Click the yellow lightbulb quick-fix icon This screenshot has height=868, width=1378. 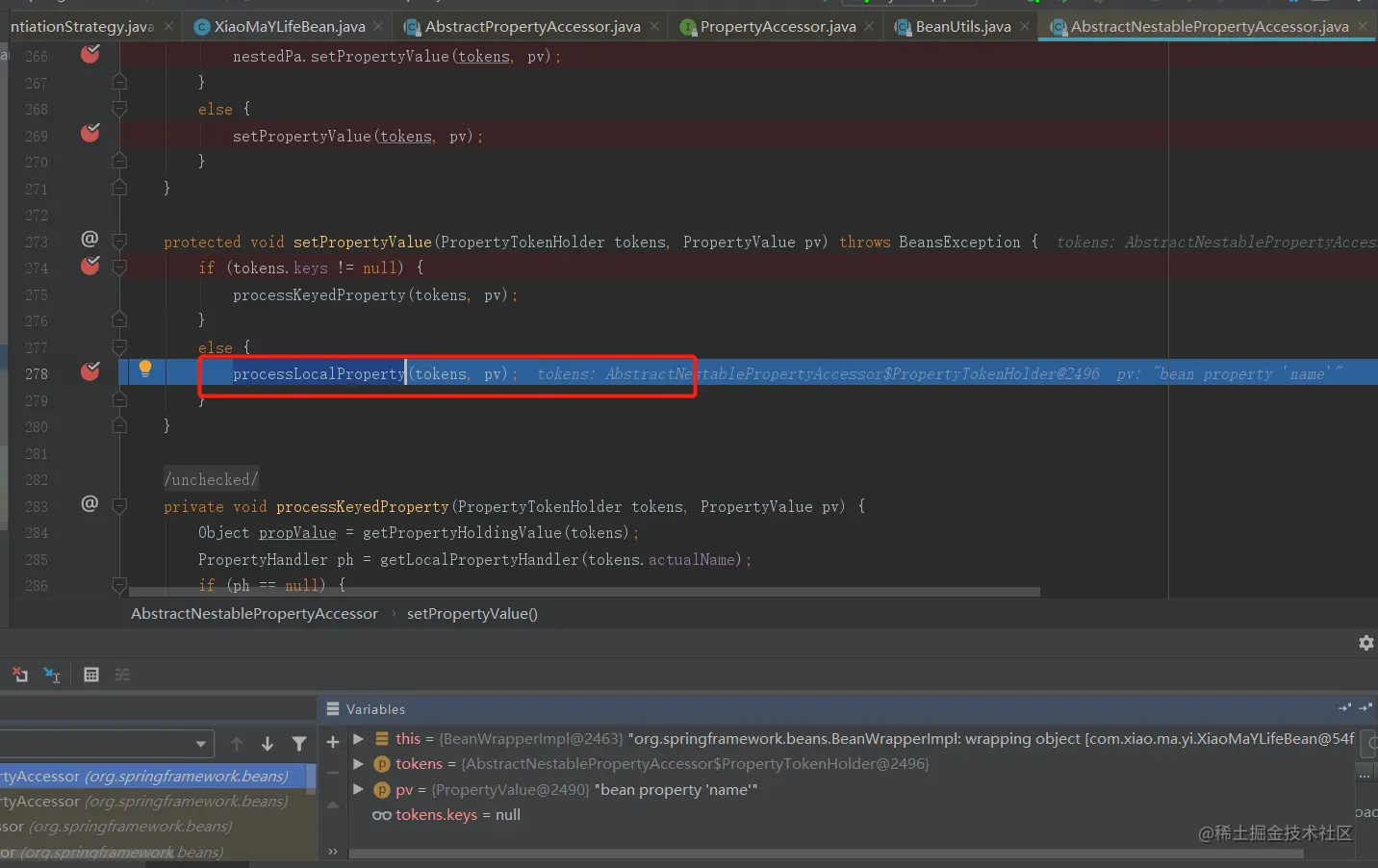145,369
